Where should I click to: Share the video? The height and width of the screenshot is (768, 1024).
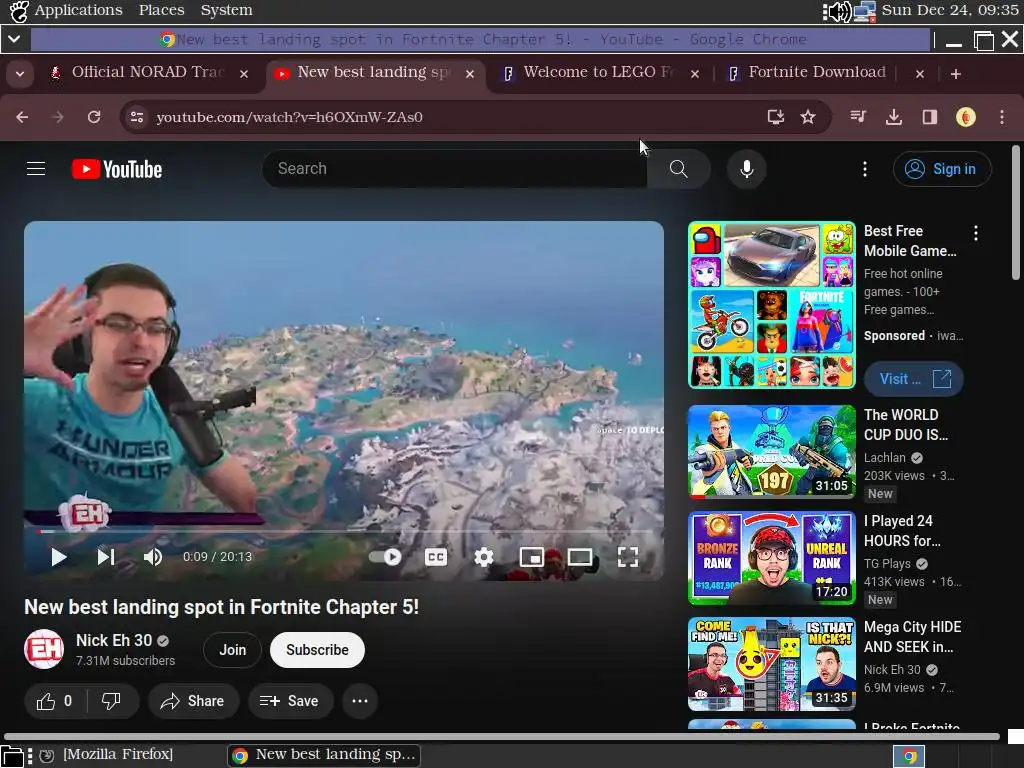click(x=193, y=701)
